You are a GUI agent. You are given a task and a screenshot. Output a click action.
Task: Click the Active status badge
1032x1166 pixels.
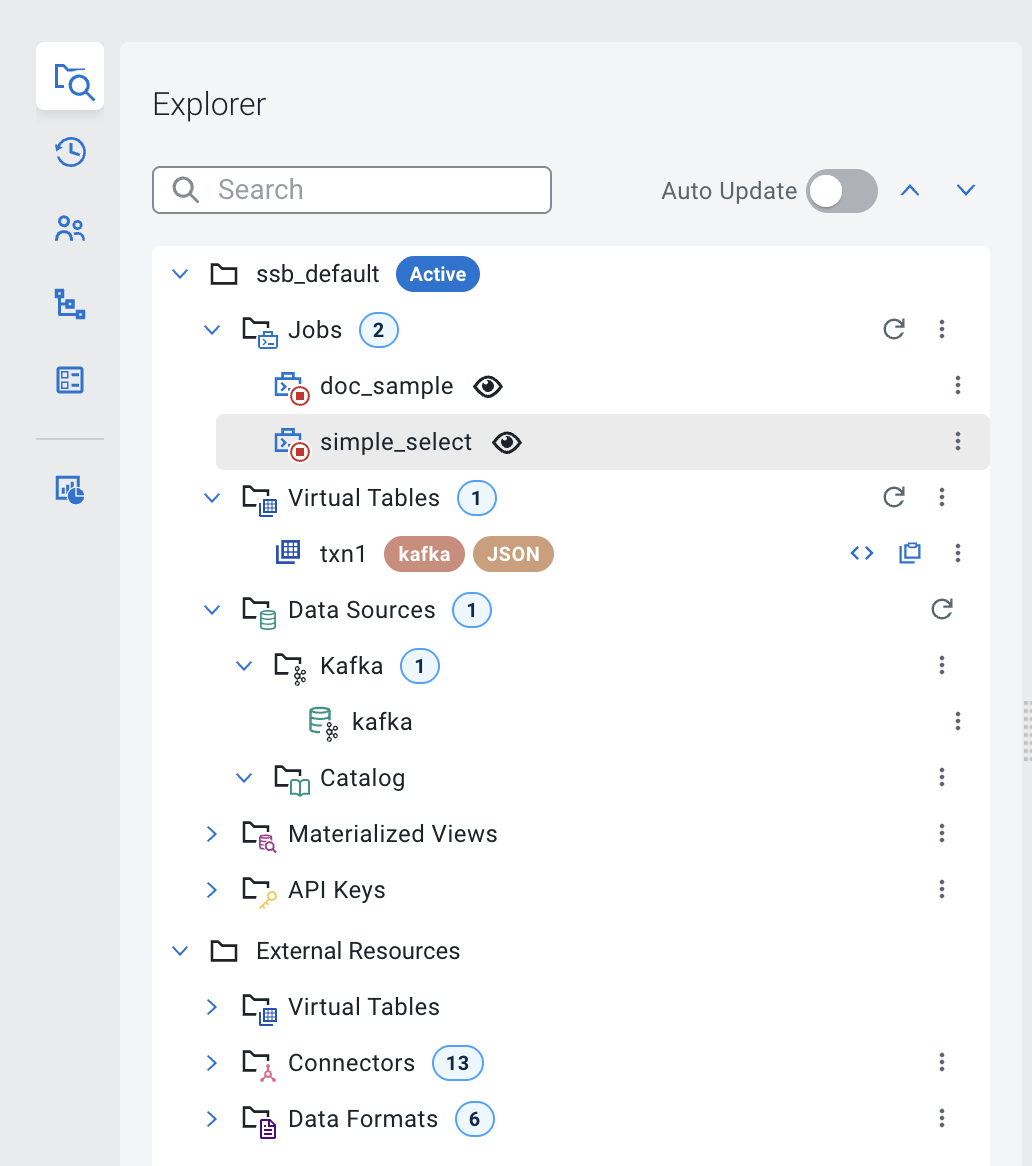click(437, 273)
